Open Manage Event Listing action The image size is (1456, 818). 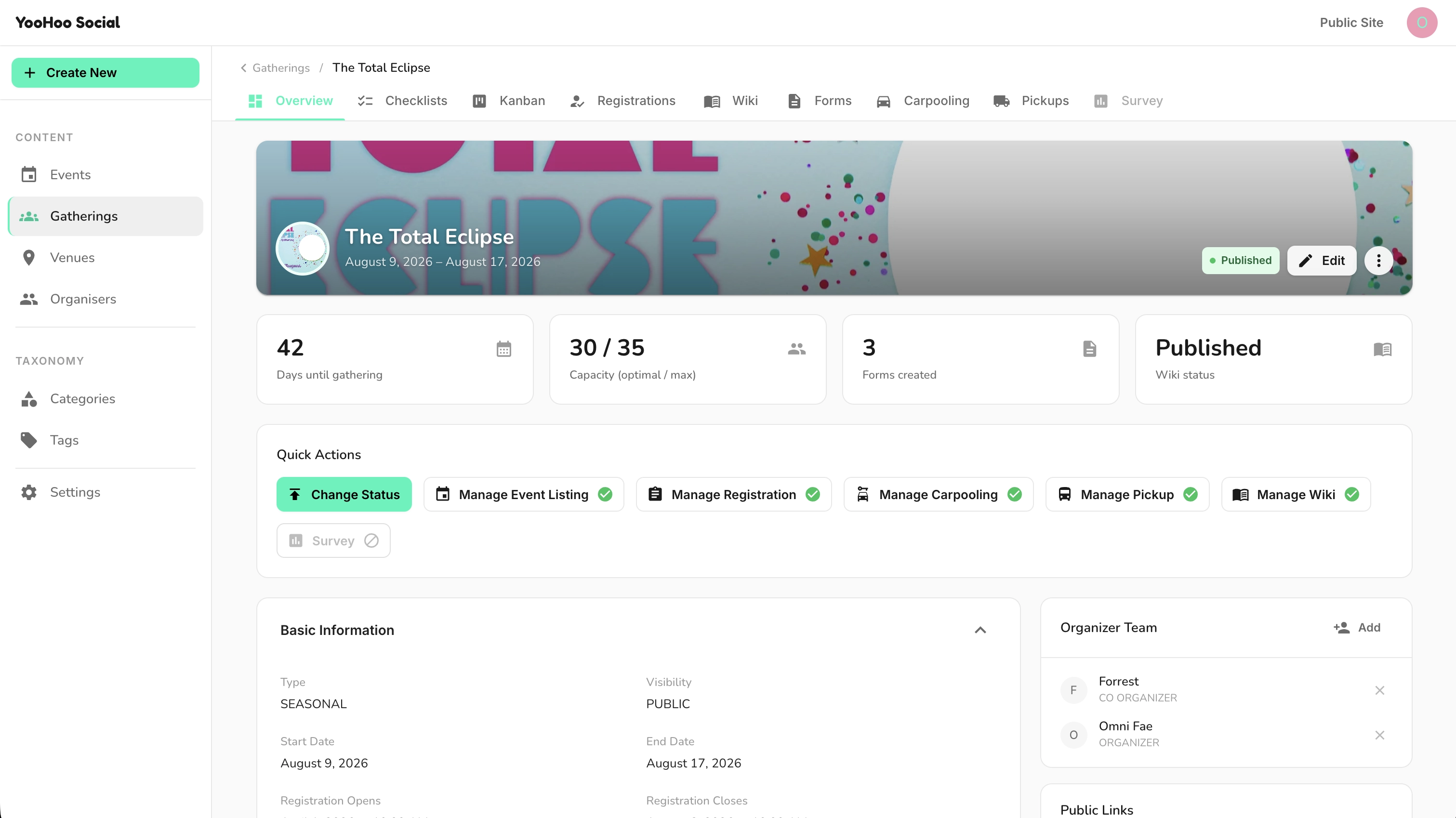click(523, 494)
